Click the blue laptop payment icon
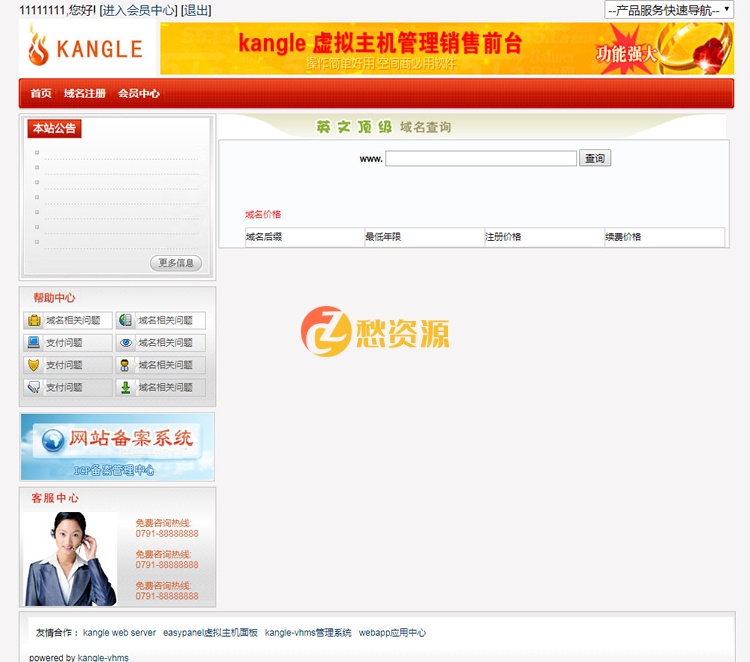 34,342
